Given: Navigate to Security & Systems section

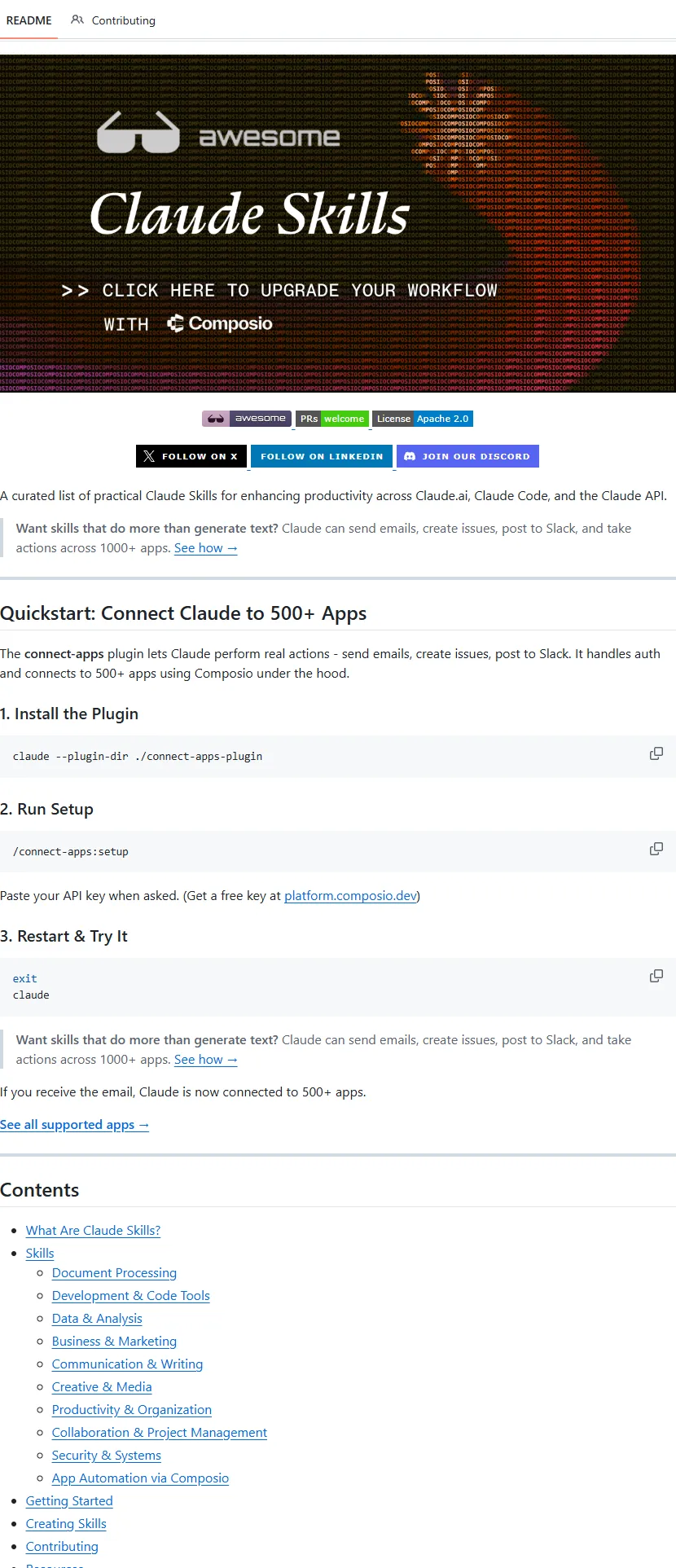Looking at the screenshot, I should click(106, 1456).
